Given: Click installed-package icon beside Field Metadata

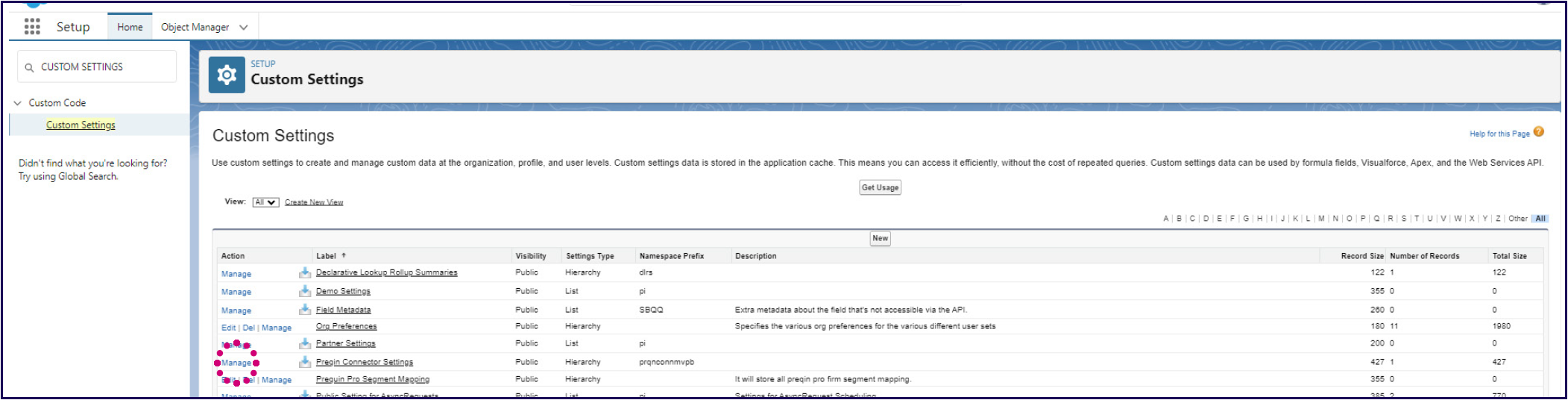Looking at the screenshot, I should pyautogui.click(x=305, y=309).
